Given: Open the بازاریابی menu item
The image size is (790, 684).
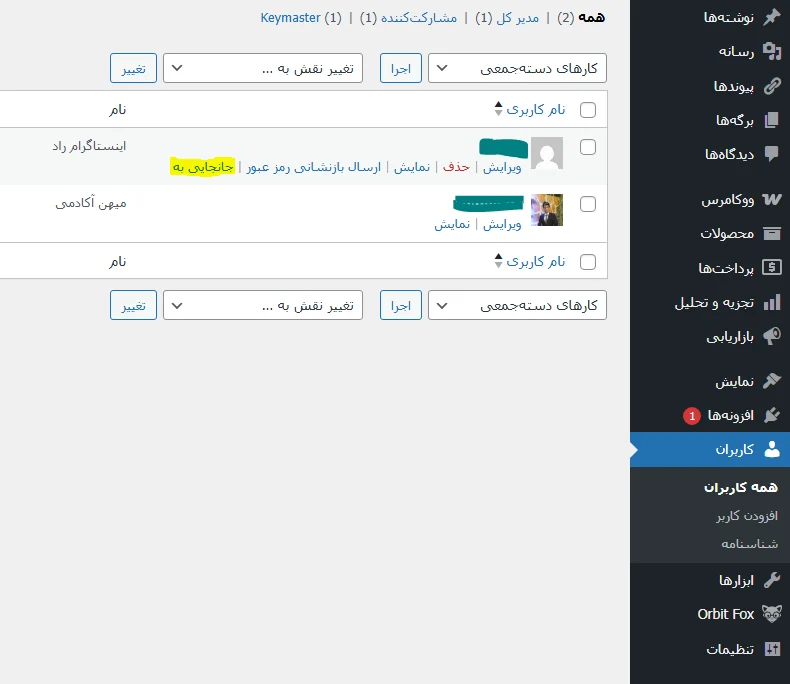Looking at the screenshot, I should (x=710, y=336).
